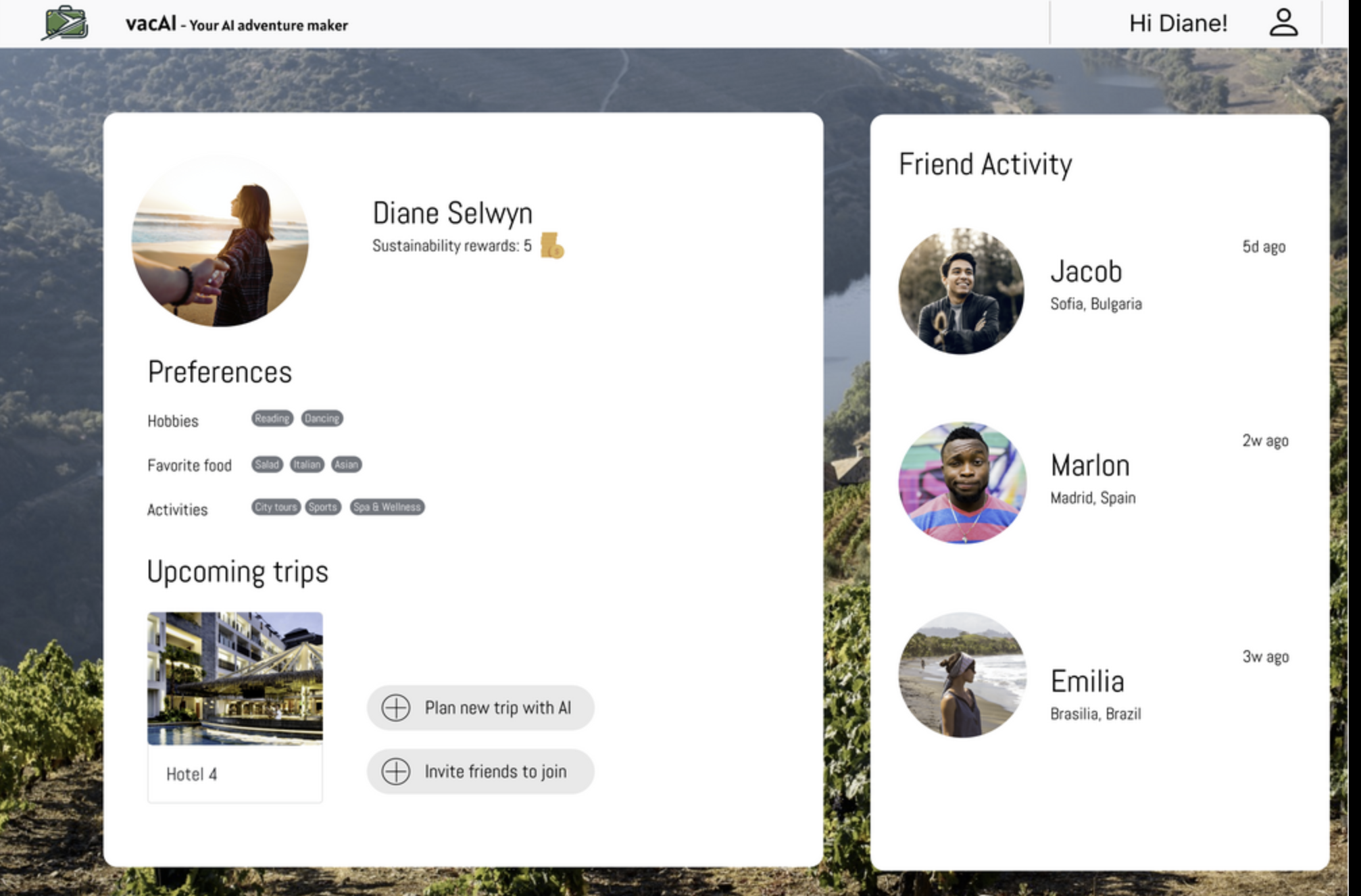
Task: Select the Salad food tag
Action: [x=267, y=464]
